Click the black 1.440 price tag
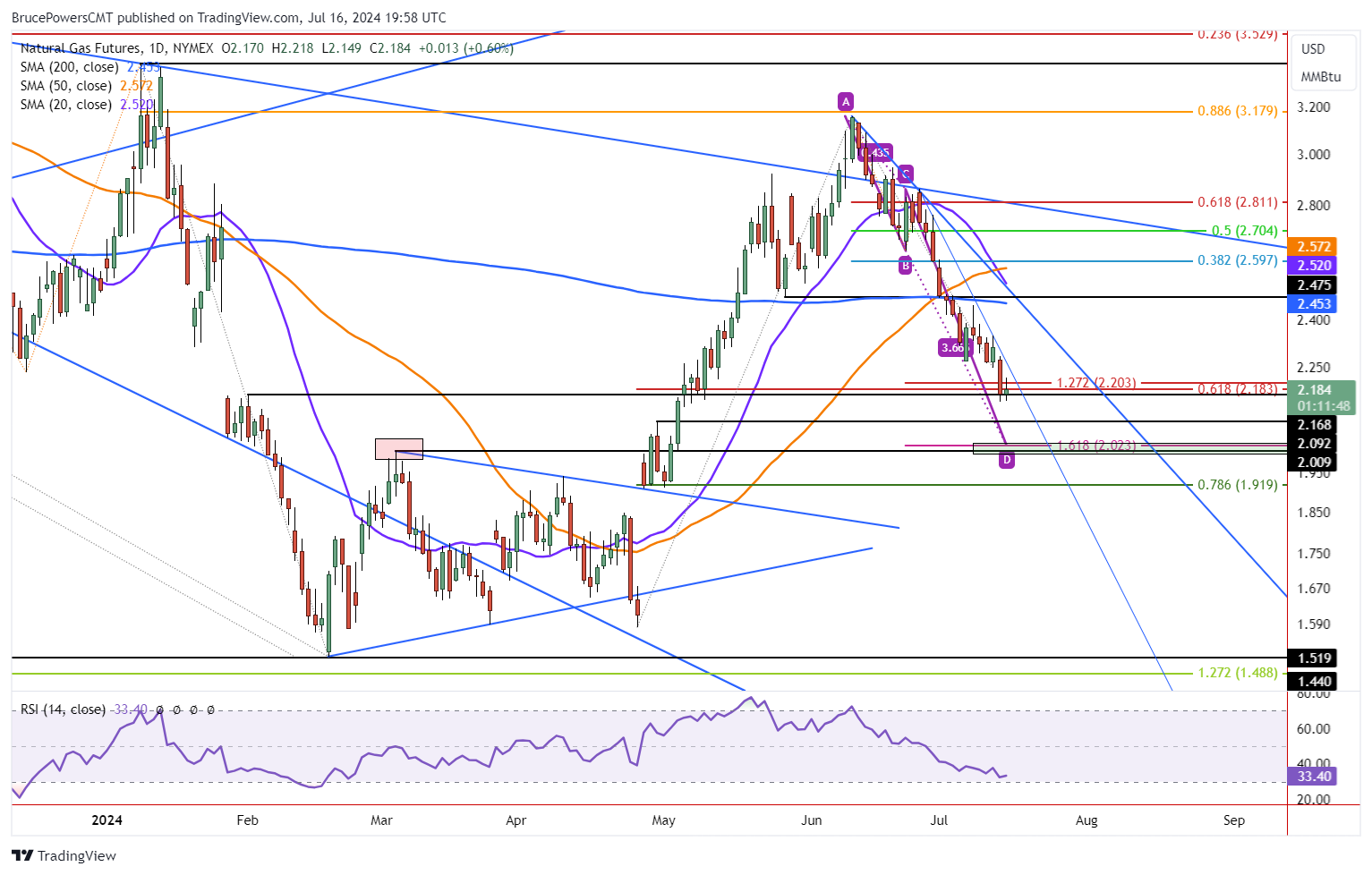This screenshot has height=875, width=1372. click(x=1314, y=682)
